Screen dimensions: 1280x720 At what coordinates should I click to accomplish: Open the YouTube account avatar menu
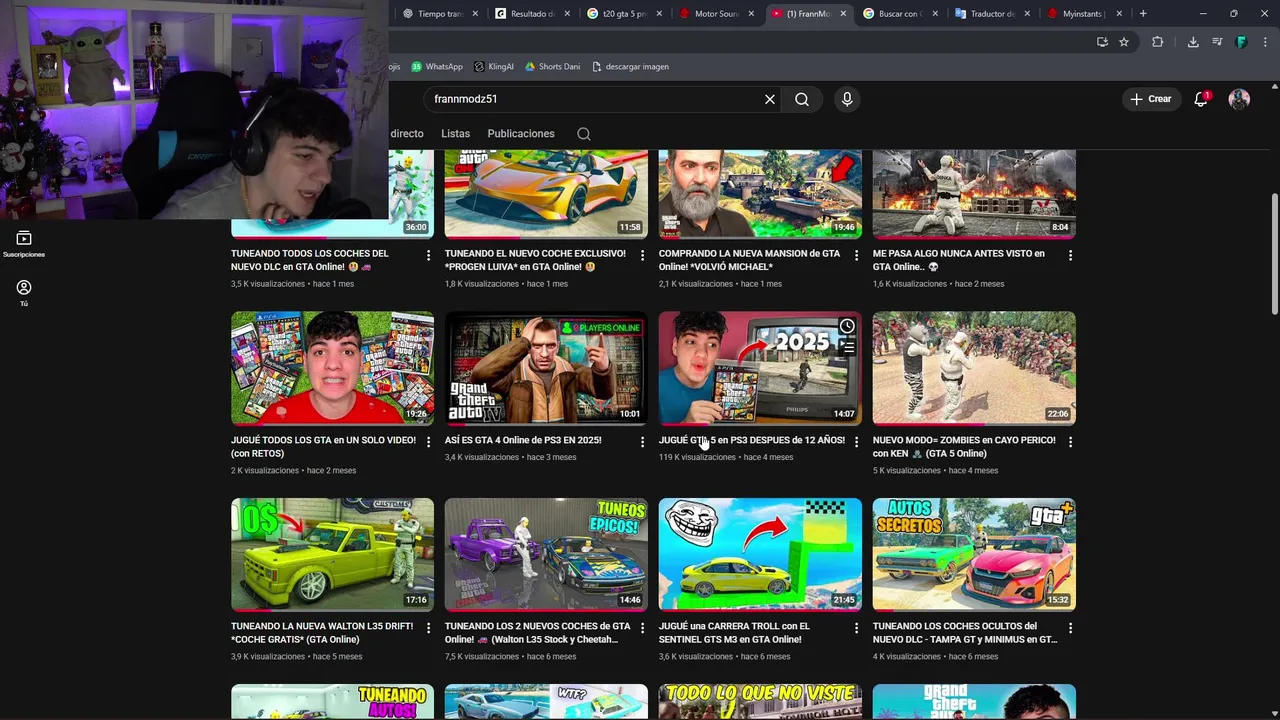pos(1239,99)
